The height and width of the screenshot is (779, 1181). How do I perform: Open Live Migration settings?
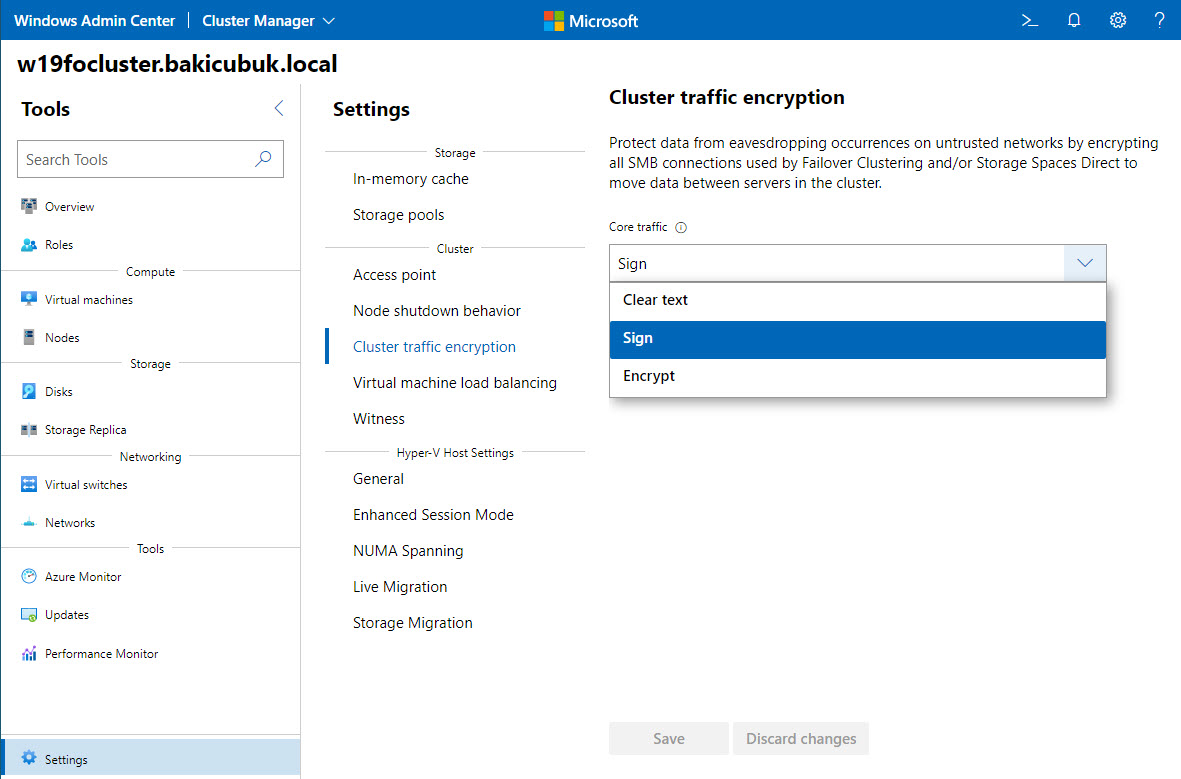pyautogui.click(x=400, y=587)
